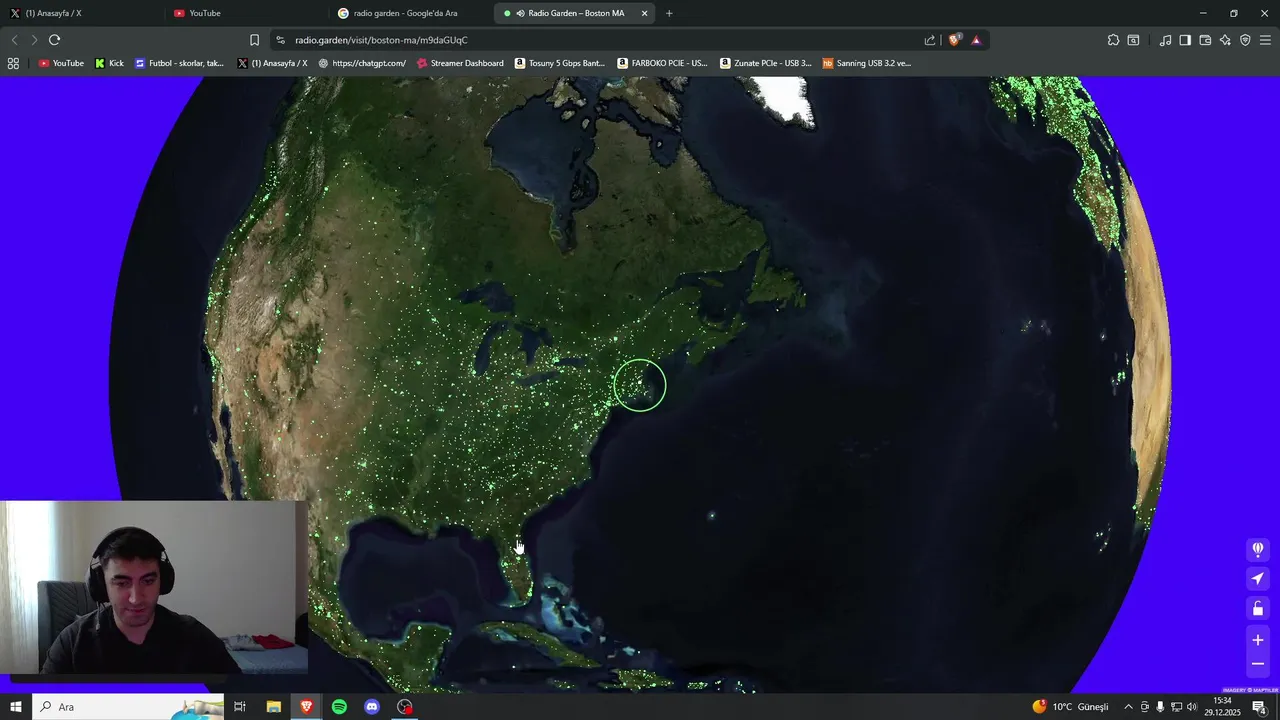Open network status tray icon

1176,707
